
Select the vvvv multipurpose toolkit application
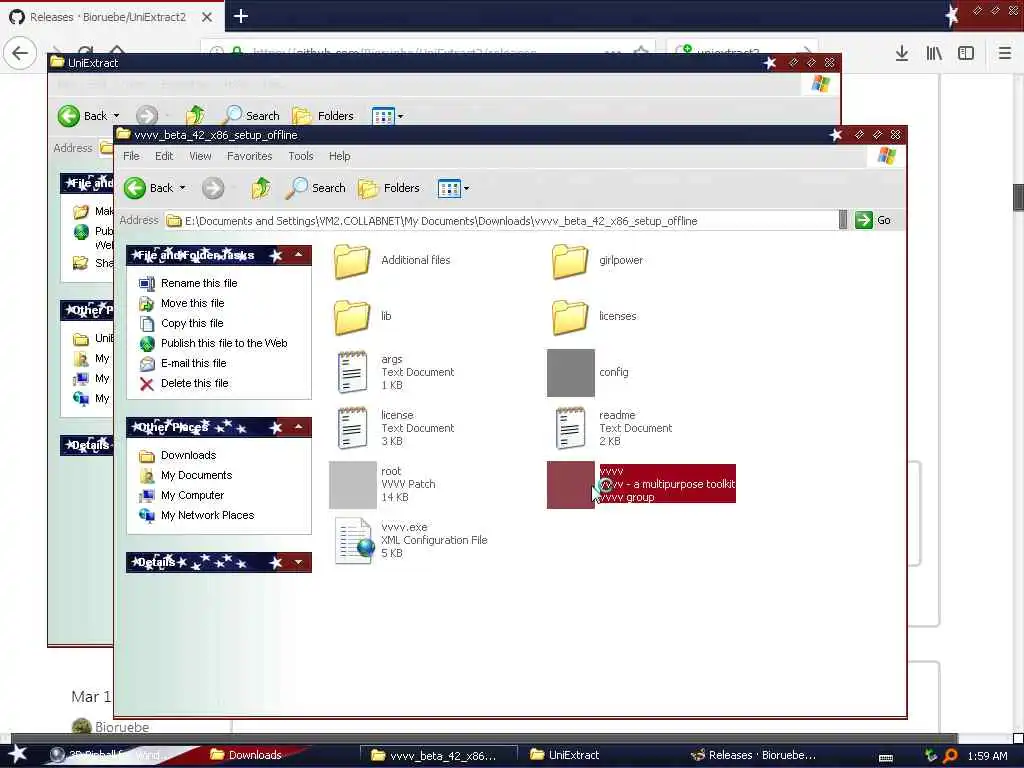(x=641, y=485)
